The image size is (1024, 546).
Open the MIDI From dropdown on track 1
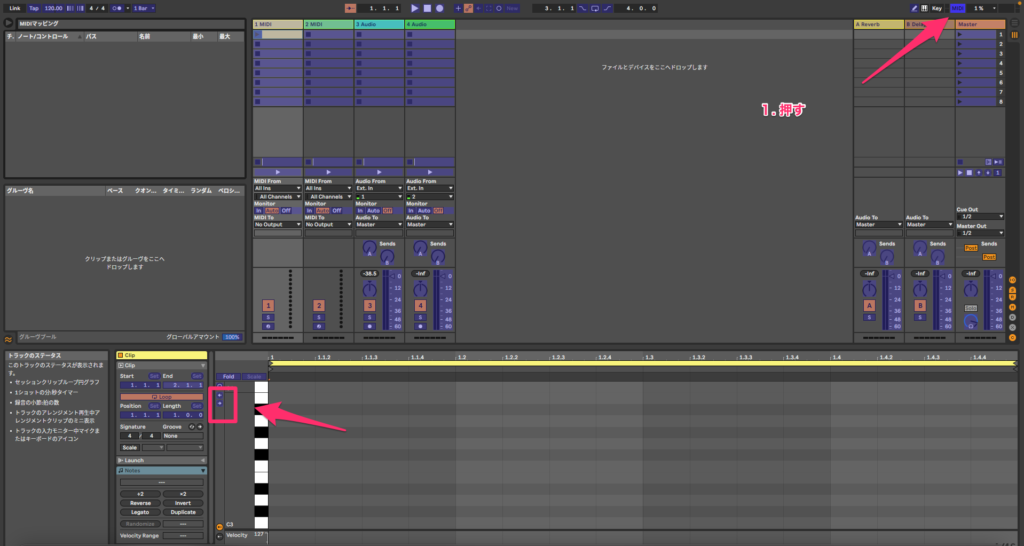point(277,187)
